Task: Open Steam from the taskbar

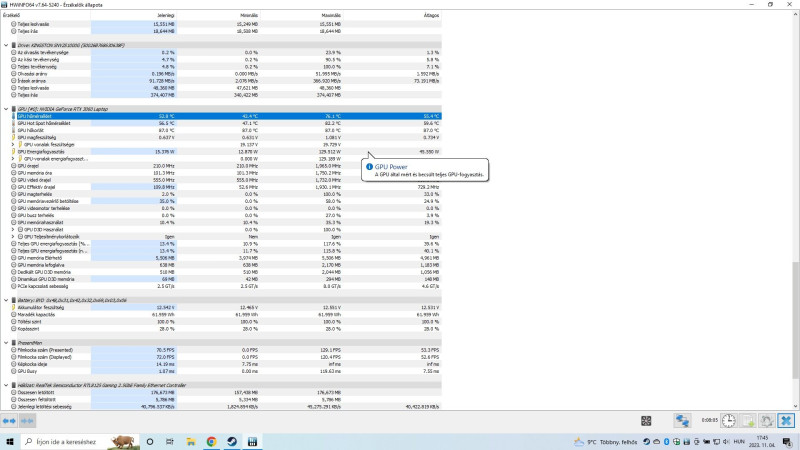Action: (x=232, y=442)
